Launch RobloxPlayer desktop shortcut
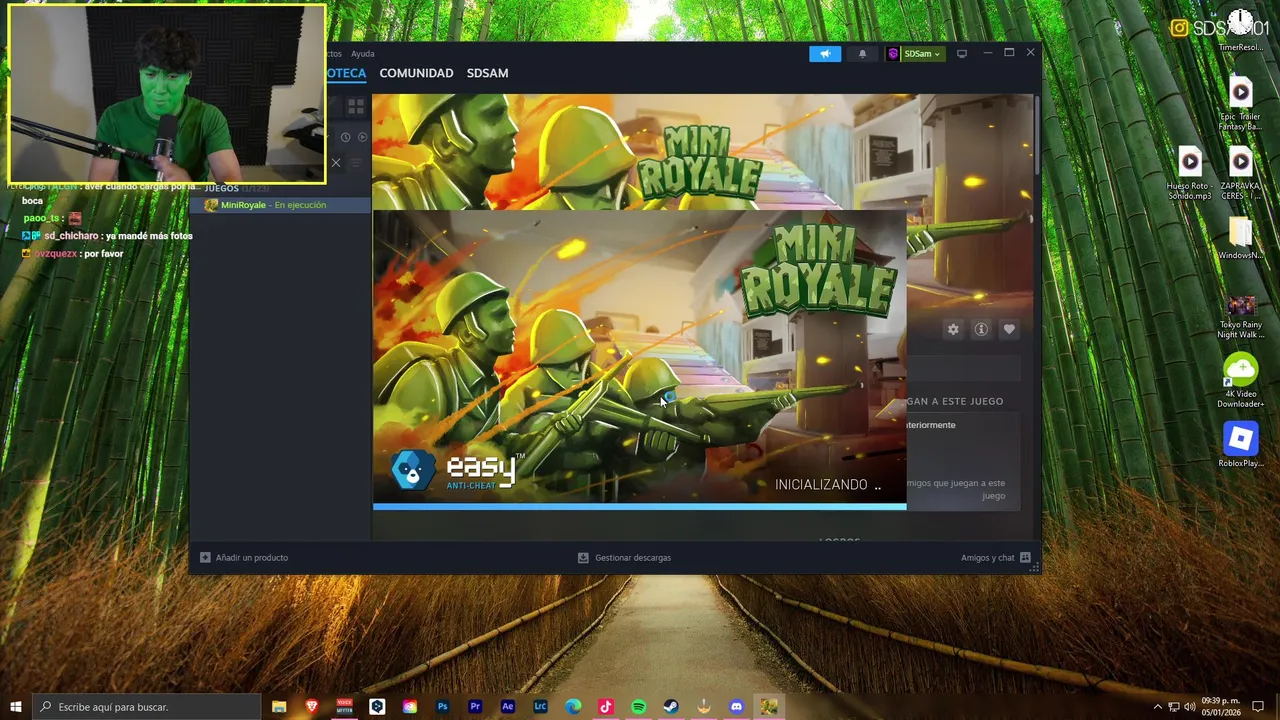 (1240, 445)
